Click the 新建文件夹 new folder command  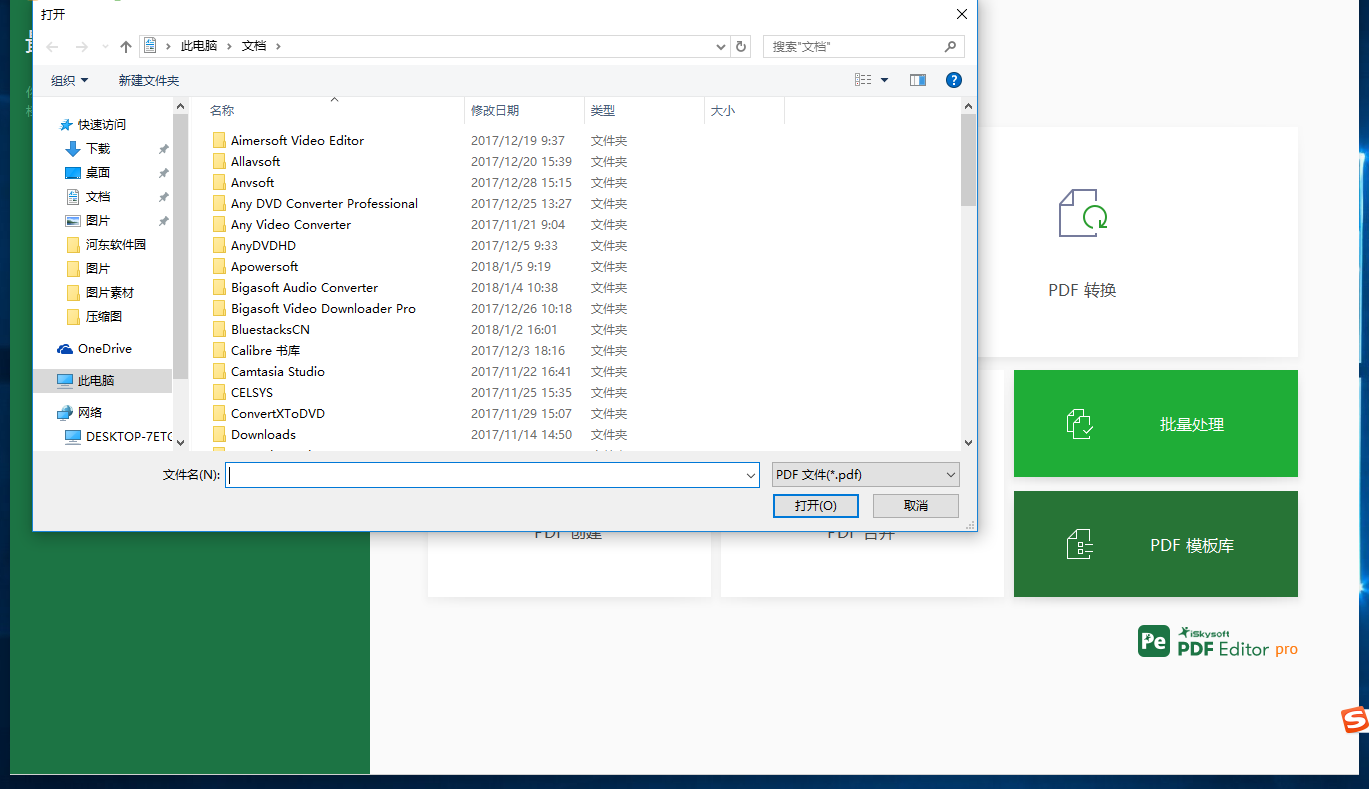click(148, 80)
